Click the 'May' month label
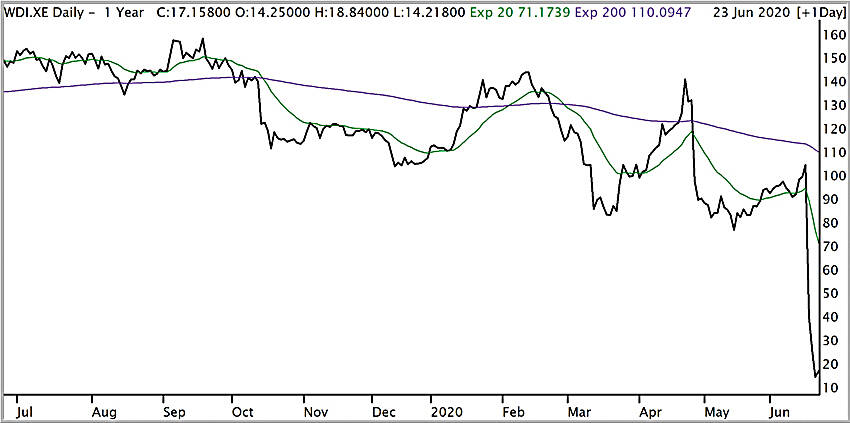The height and width of the screenshot is (423, 850). pyautogui.click(x=718, y=412)
